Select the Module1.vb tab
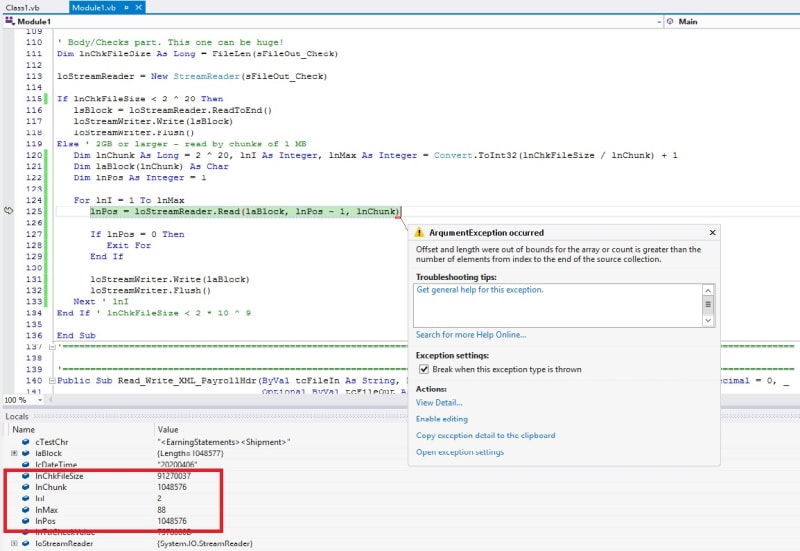 (94, 8)
